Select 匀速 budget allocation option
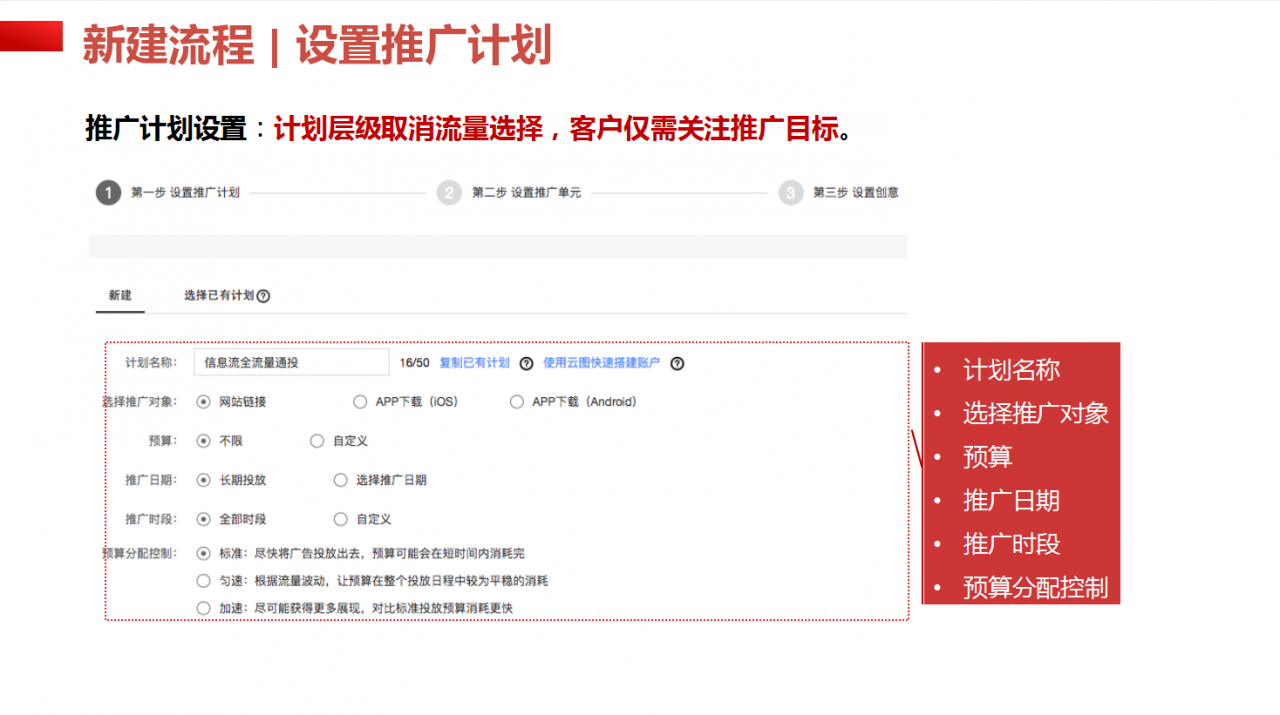 (x=204, y=581)
